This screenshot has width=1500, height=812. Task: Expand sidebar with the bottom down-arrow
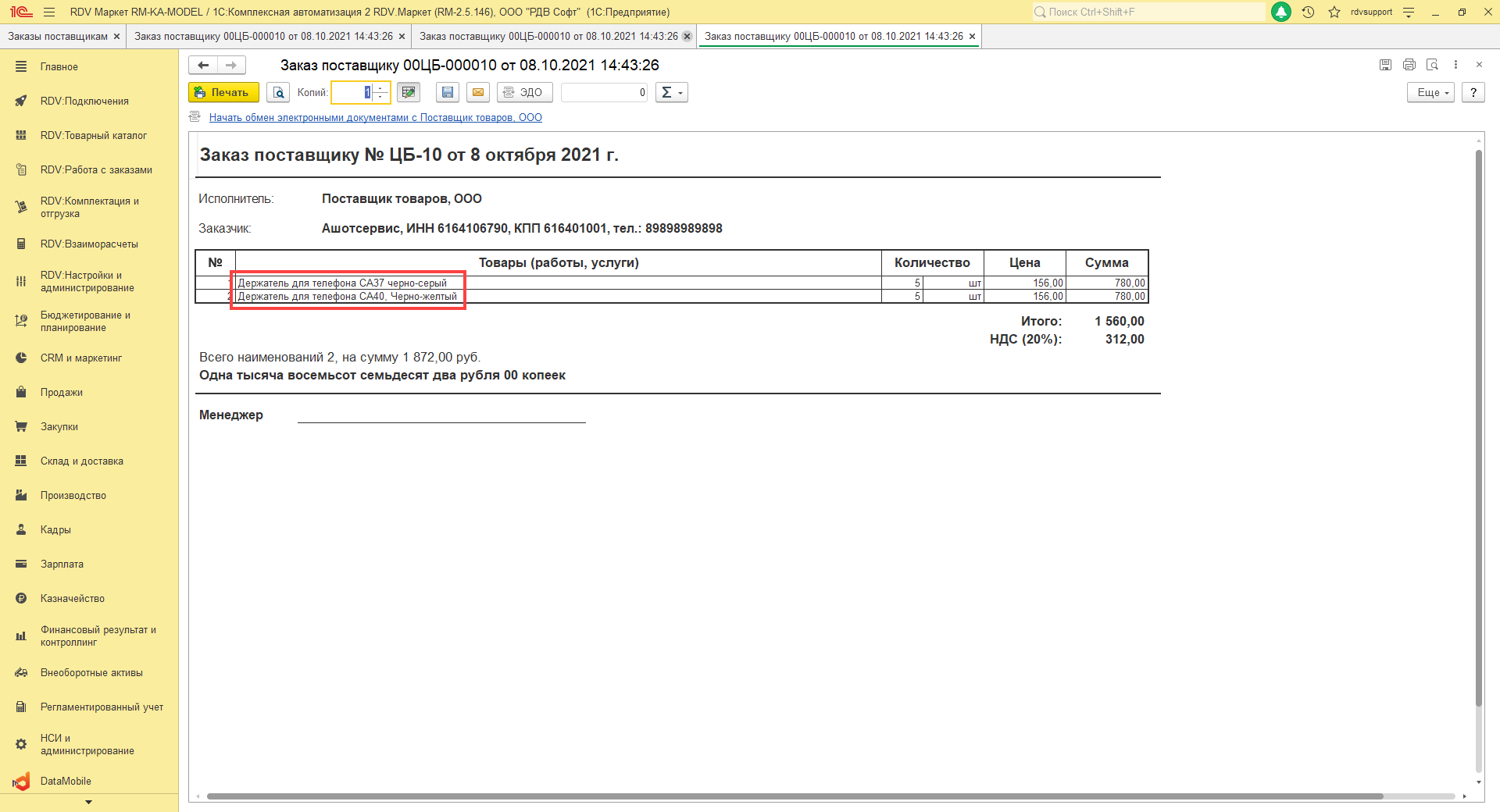(x=88, y=802)
